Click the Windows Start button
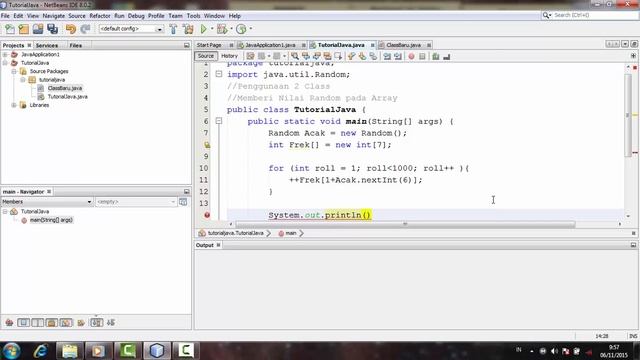 tap(11, 350)
